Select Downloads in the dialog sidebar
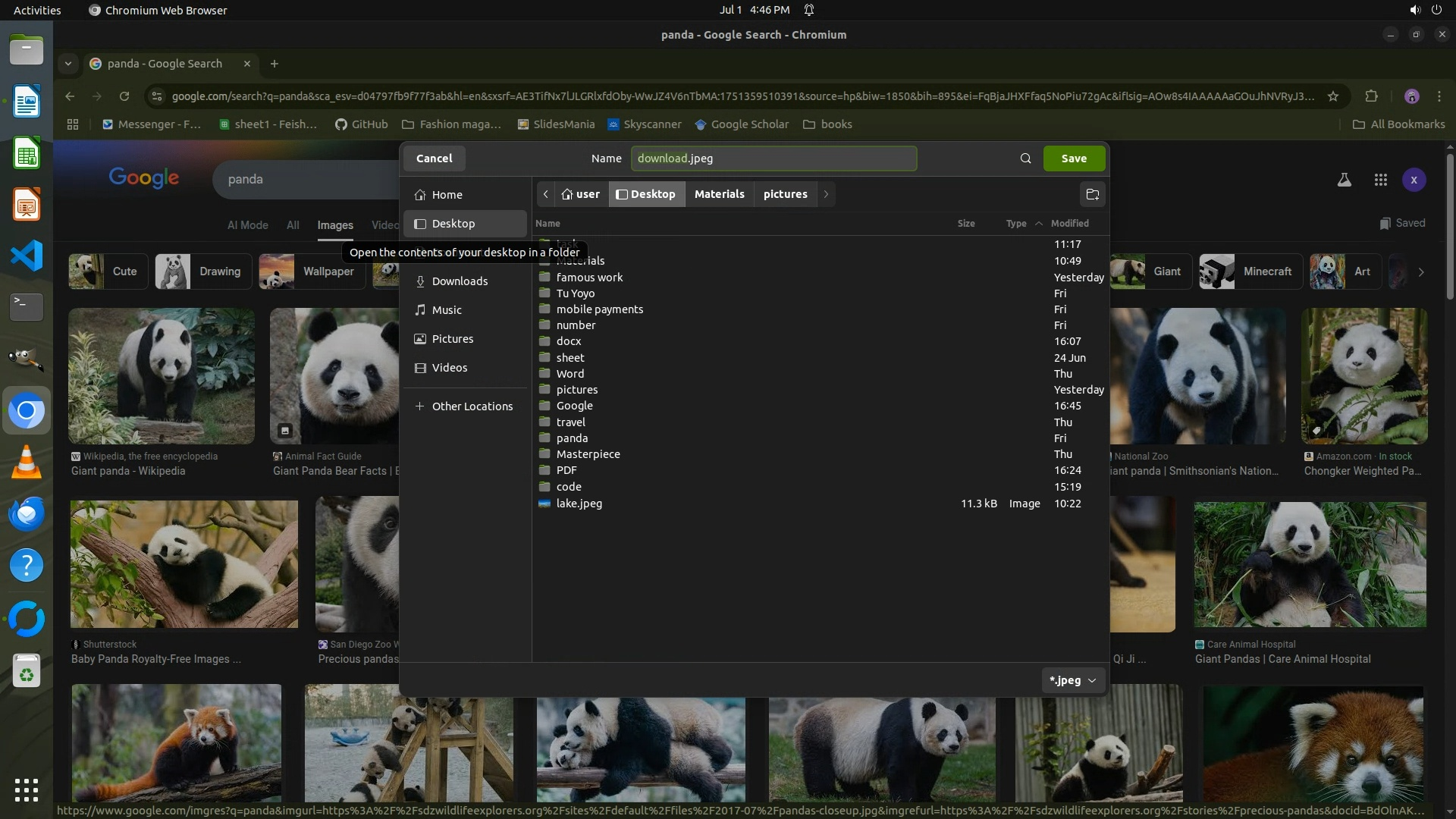Screen dimensions: 1456x819 point(460,281)
